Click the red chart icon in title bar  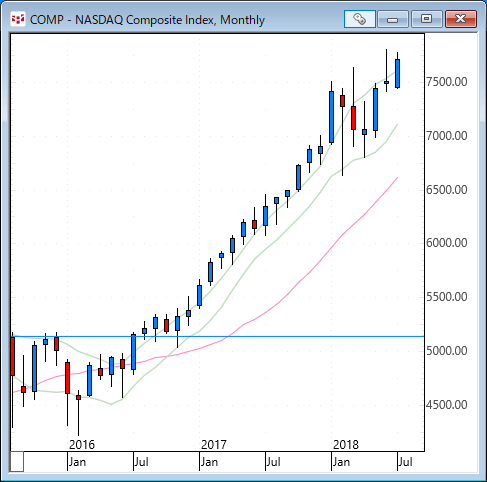[x=18, y=19]
